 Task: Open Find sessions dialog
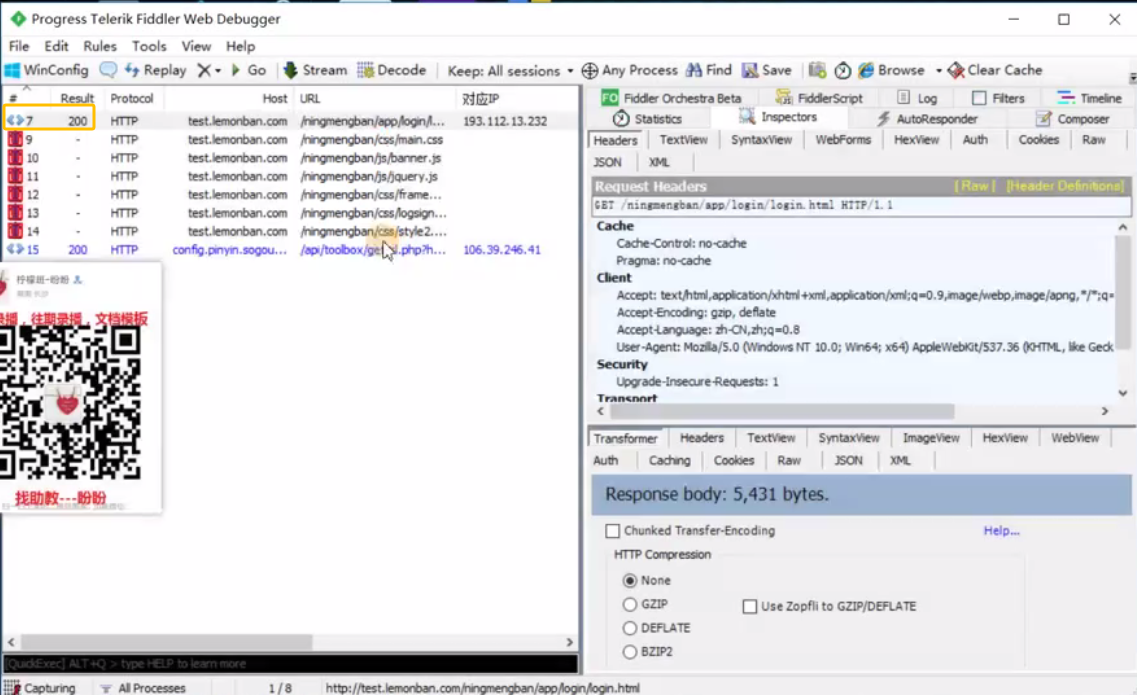click(x=709, y=70)
